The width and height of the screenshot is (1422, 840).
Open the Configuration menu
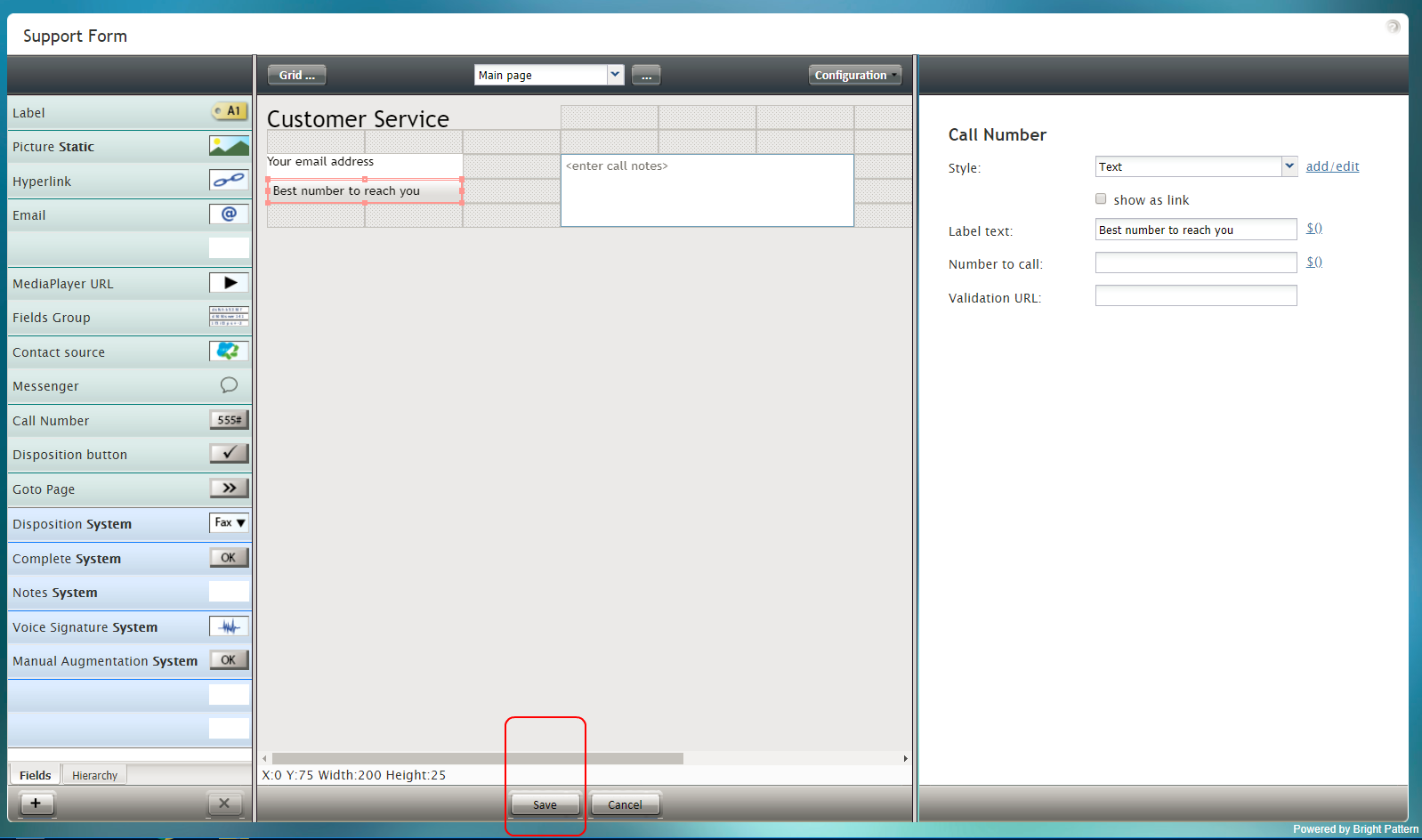point(854,75)
